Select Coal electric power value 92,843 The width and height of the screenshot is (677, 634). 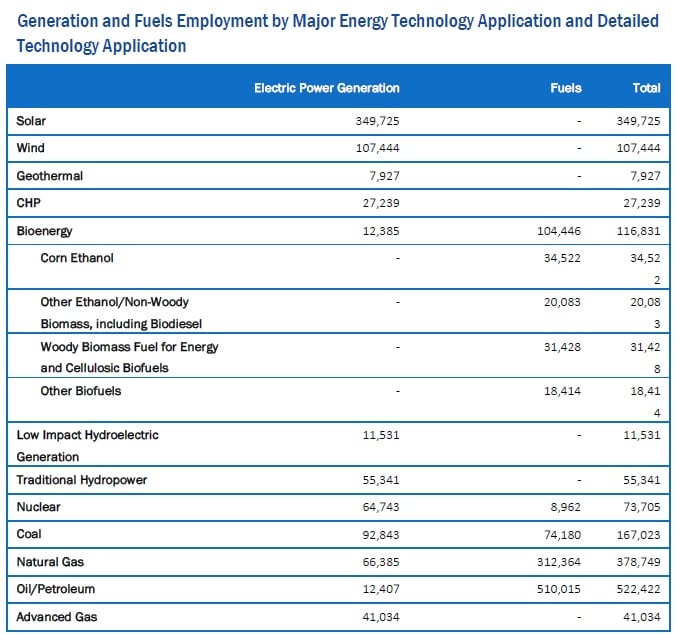point(381,535)
